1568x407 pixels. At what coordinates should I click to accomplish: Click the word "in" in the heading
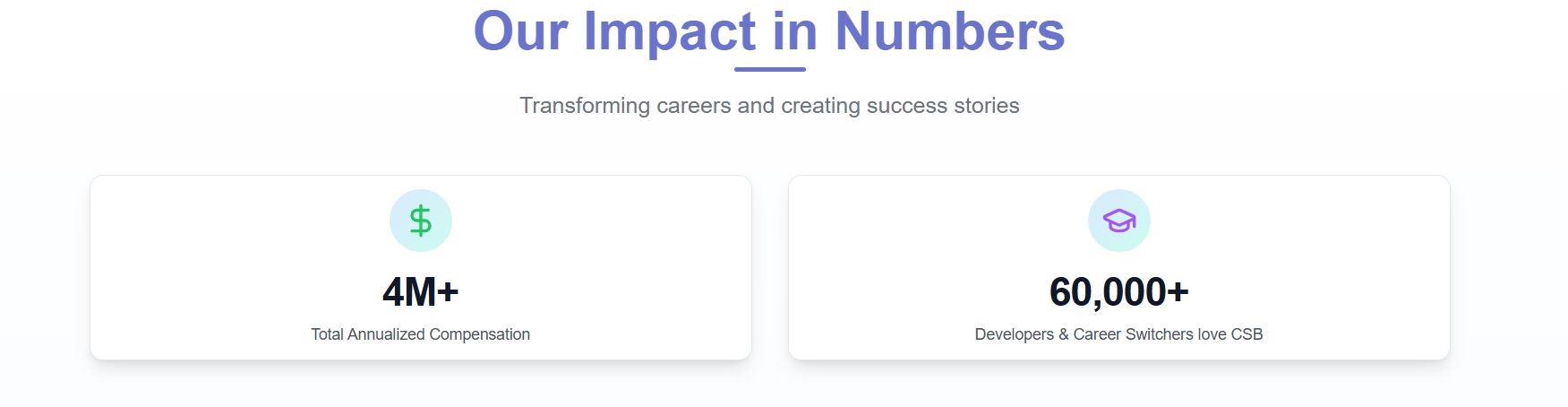pos(795,31)
